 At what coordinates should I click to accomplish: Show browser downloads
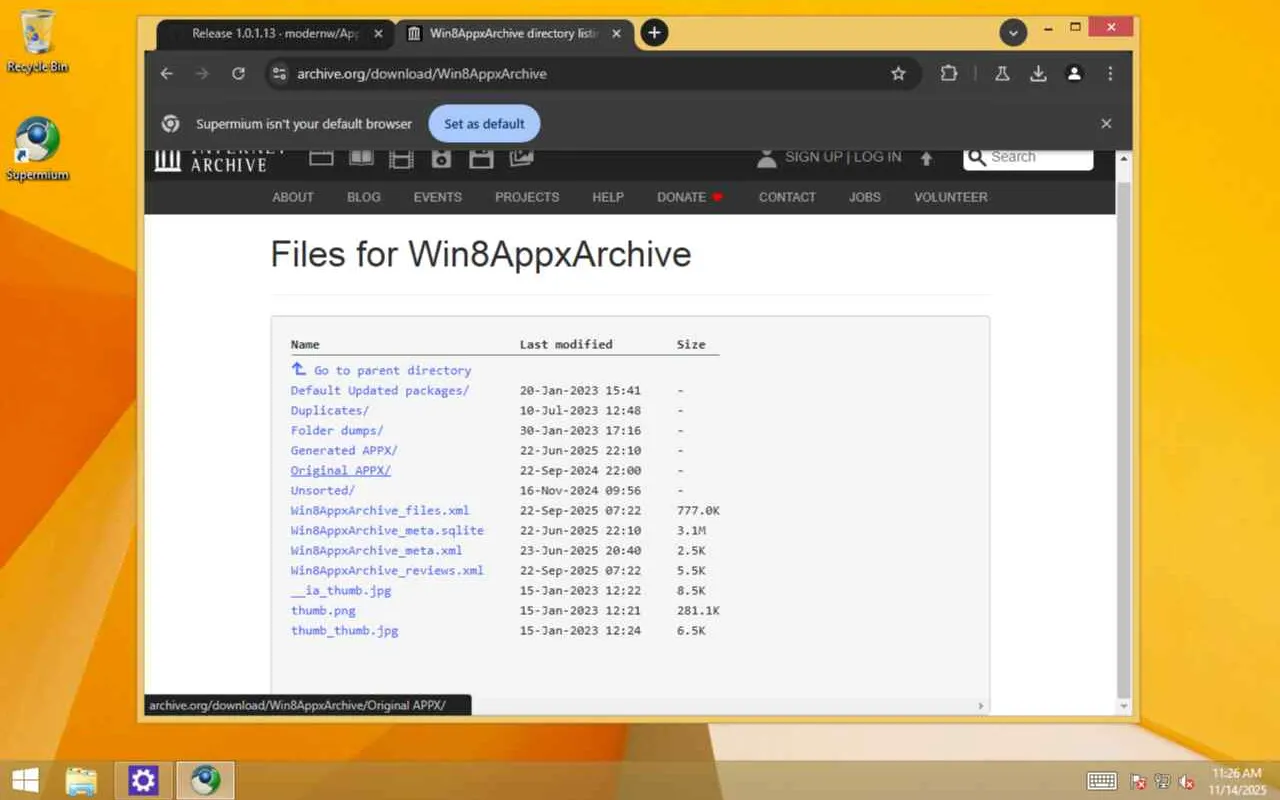coord(1038,73)
